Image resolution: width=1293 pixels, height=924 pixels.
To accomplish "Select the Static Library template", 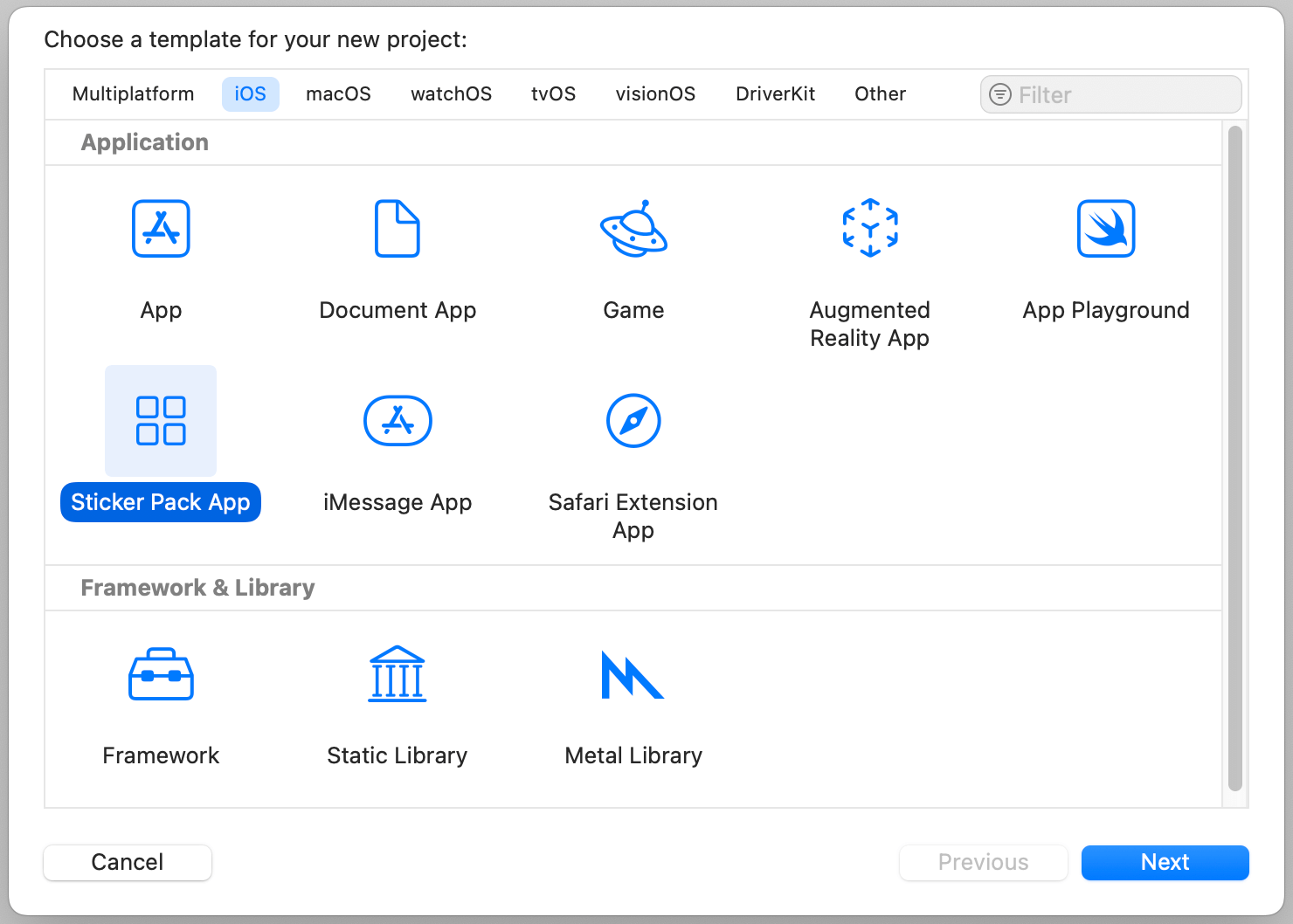I will tap(398, 674).
